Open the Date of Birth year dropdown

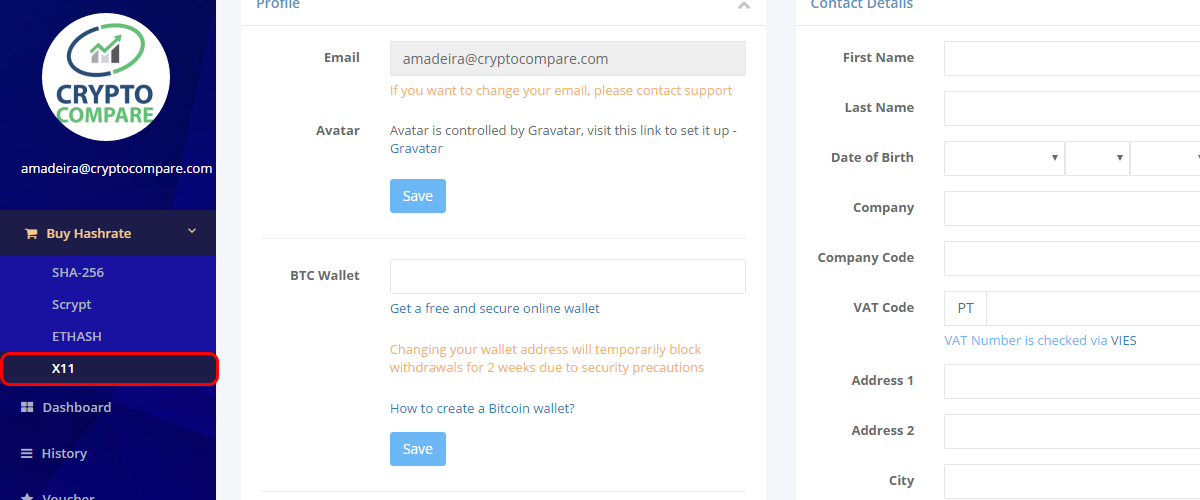click(x=1165, y=158)
